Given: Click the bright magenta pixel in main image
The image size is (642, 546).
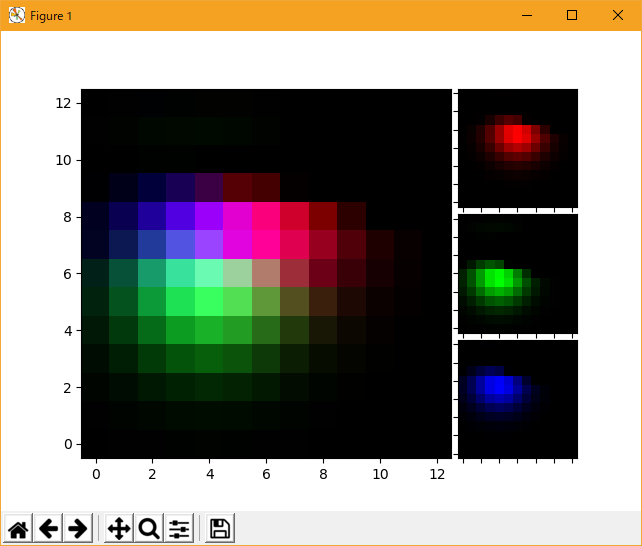Looking at the screenshot, I should [237, 244].
